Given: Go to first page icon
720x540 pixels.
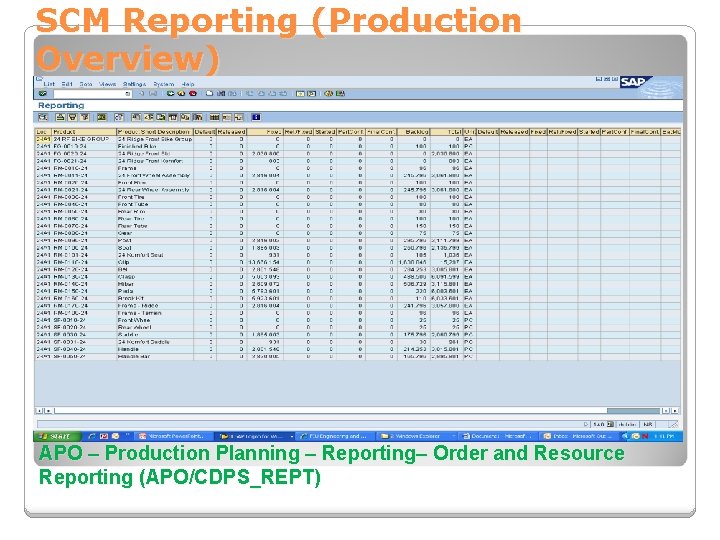Looking at the screenshot, I should point(250,94).
